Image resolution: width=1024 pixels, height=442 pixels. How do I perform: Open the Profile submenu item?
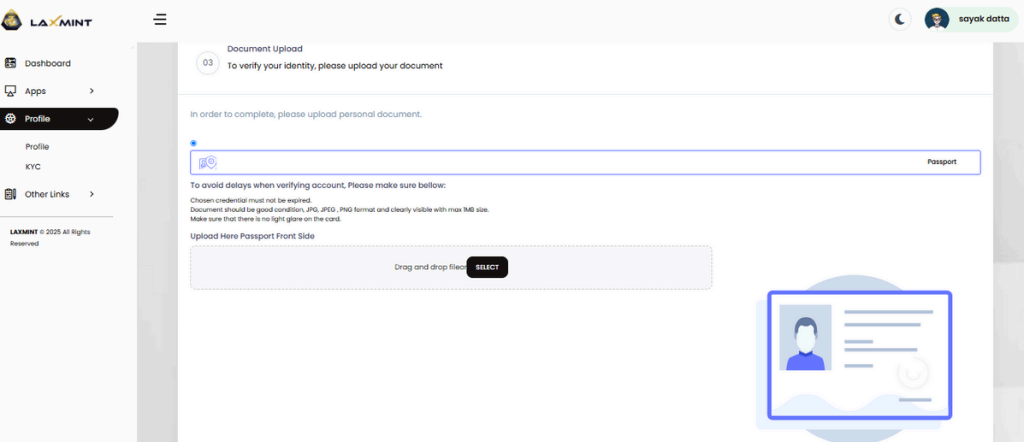(37, 147)
